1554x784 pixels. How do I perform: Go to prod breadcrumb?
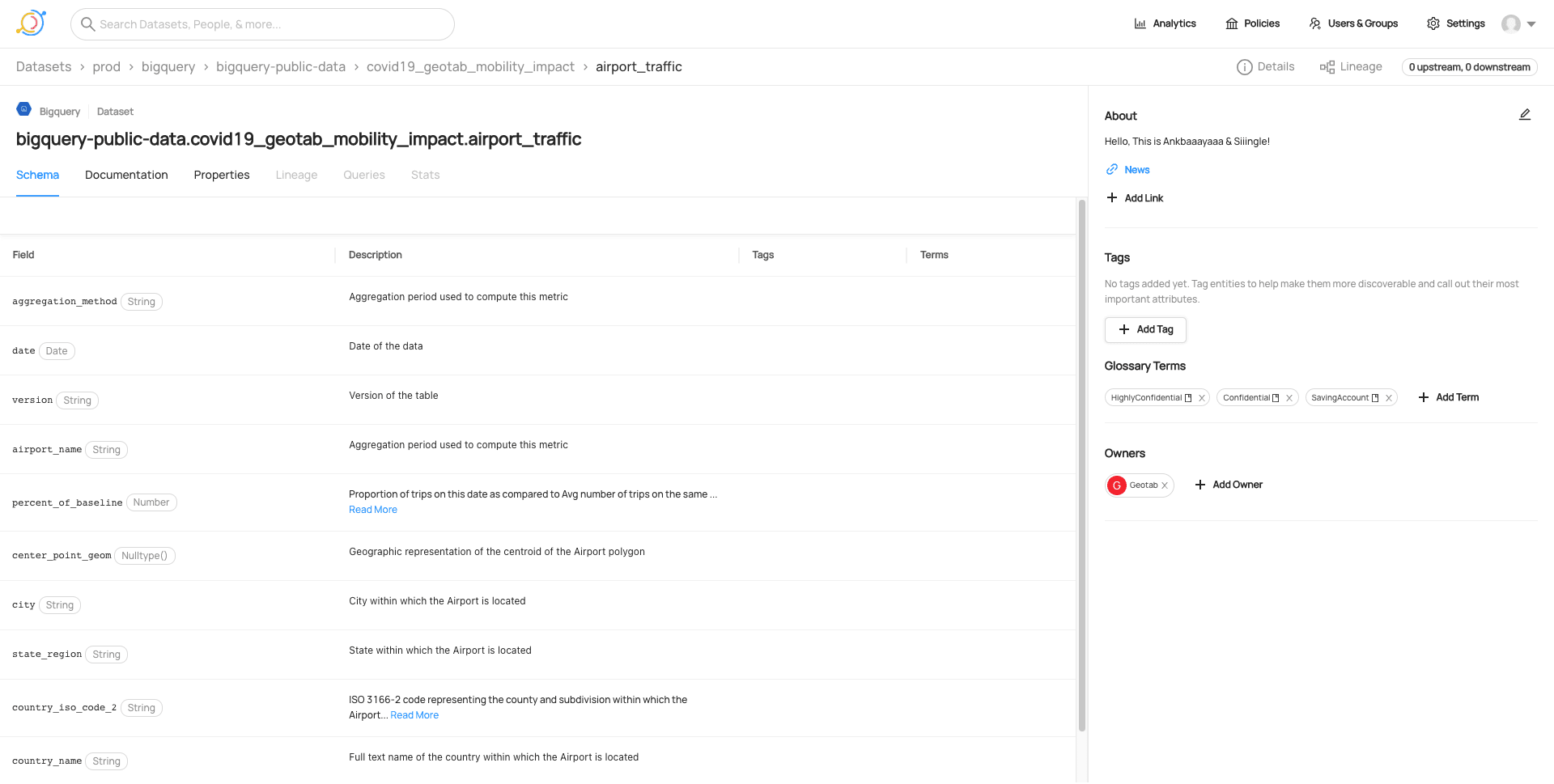coord(106,66)
